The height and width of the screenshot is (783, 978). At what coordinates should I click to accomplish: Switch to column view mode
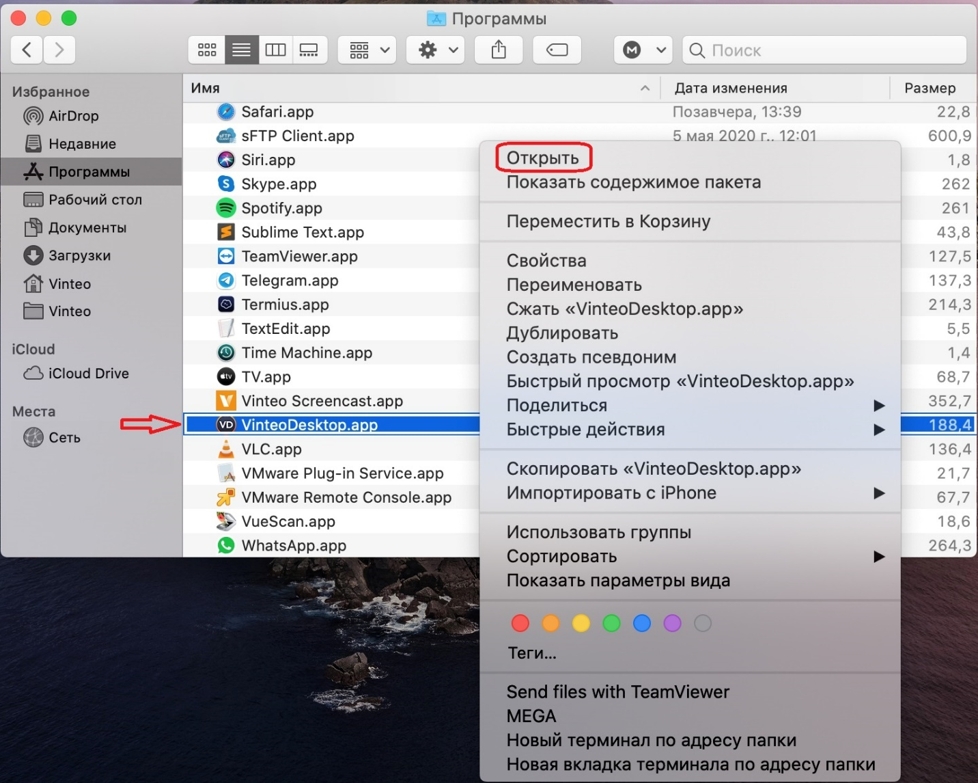coord(276,50)
